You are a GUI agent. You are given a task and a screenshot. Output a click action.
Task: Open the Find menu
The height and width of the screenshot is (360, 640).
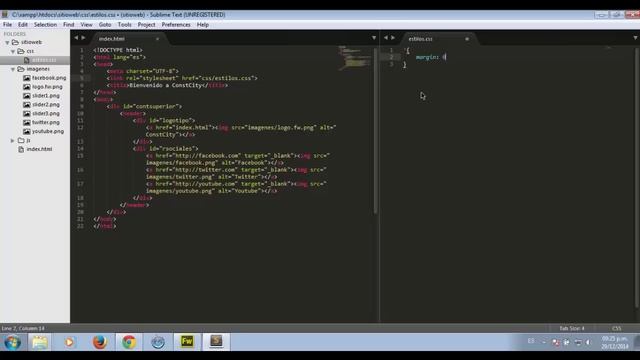[x=69, y=24]
